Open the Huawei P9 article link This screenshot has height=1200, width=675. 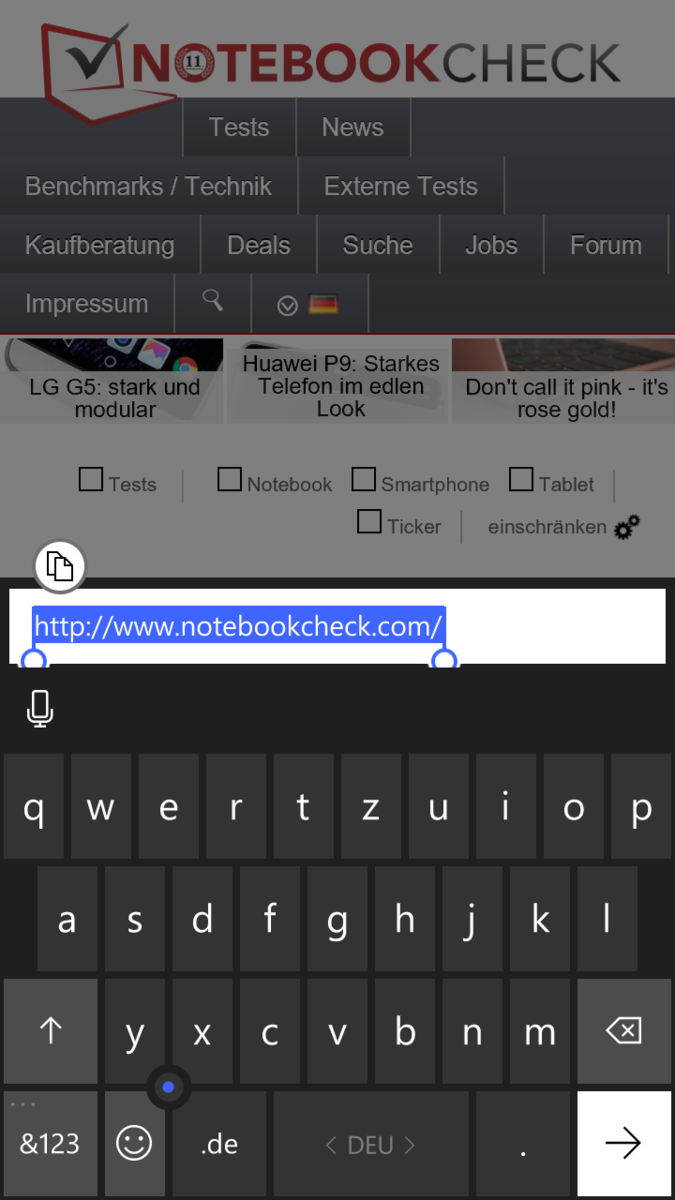pyautogui.click(x=341, y=386)
